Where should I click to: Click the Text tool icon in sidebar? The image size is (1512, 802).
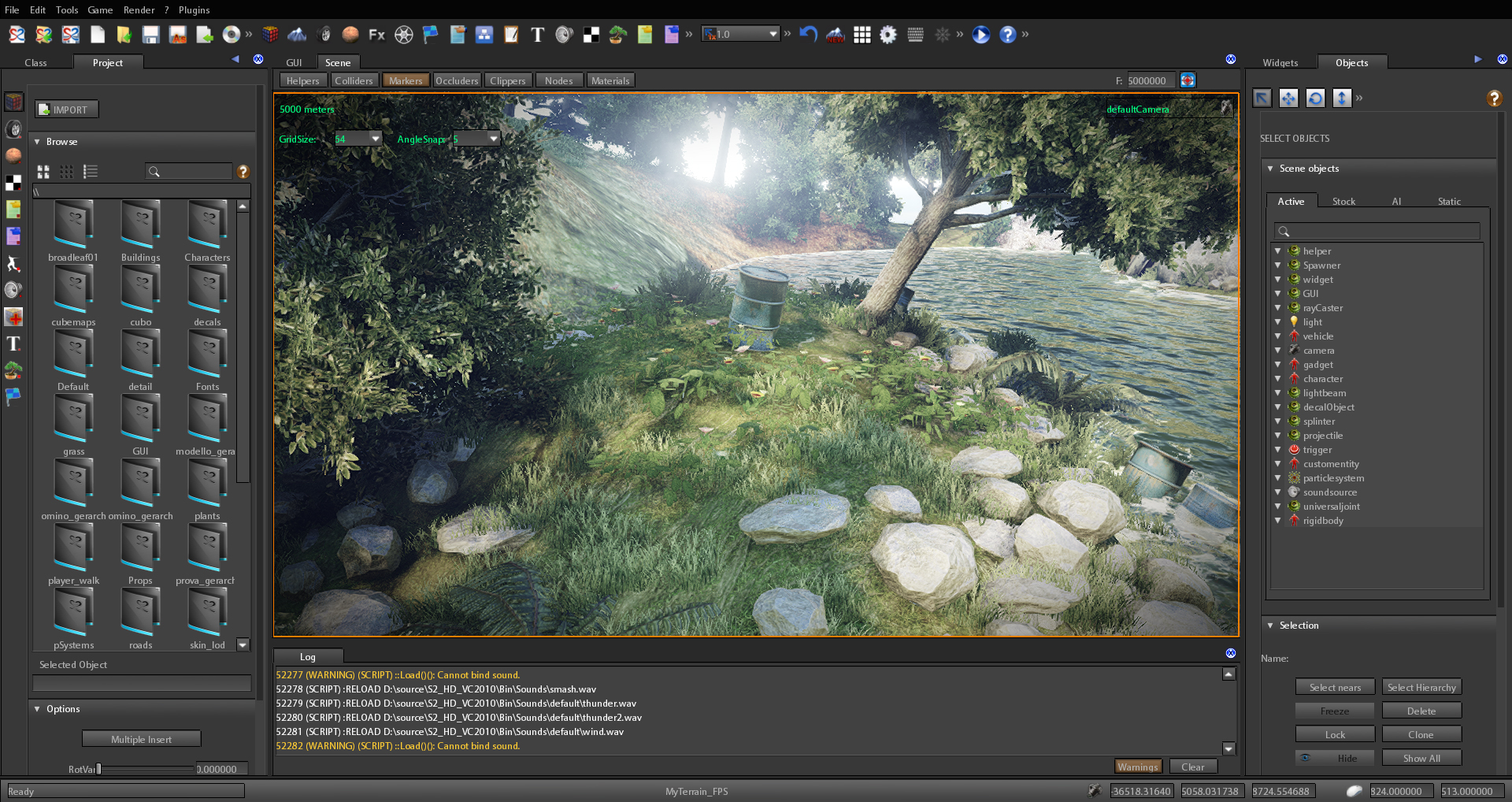(x=13, y=343)
